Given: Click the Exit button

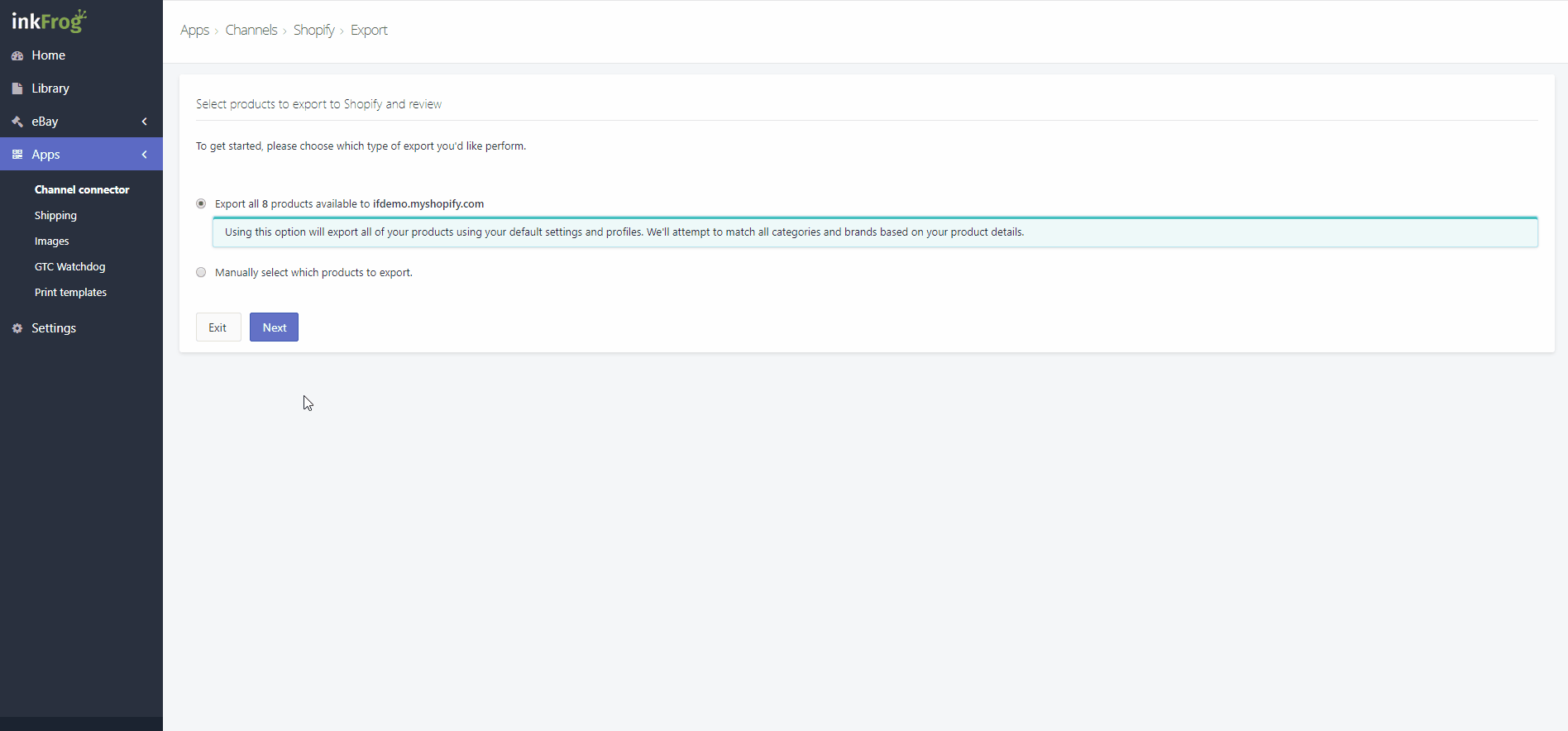Looking at the screenshot, I should coord(218,327).
